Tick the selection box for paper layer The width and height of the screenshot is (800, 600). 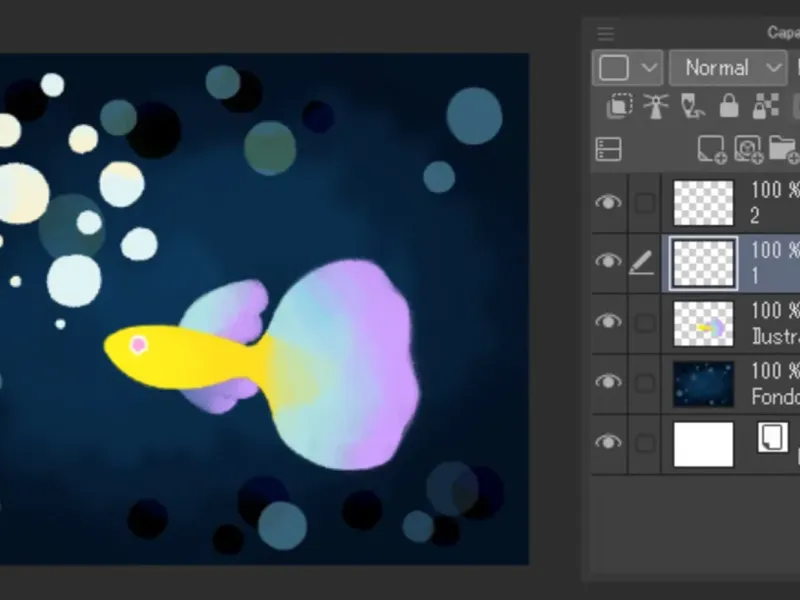point(644,443)
